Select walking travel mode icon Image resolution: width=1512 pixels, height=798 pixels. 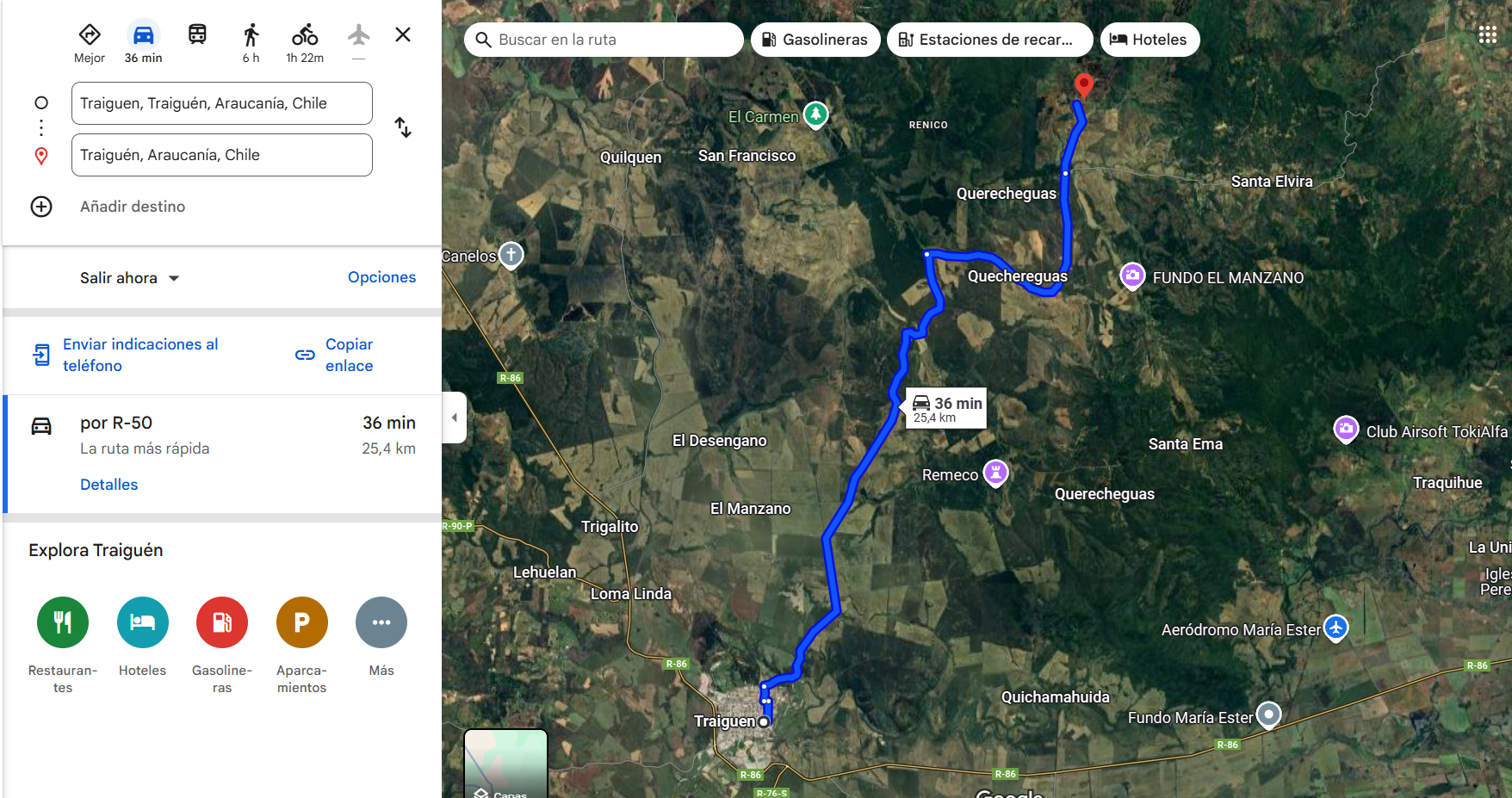(251, 35)
